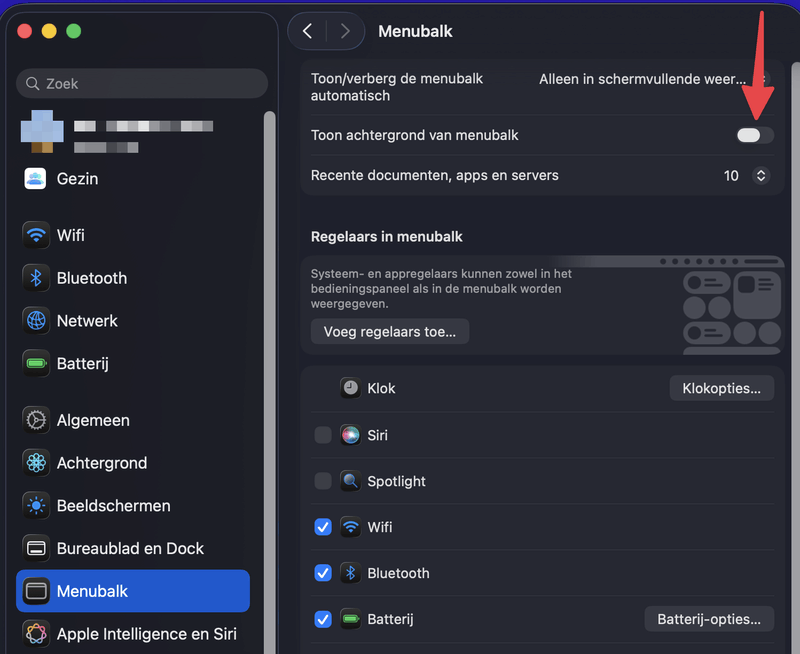Select the Bluetooth icon in sidebar
This screenshot has width=800, height=654.
[x=37, y=278]
